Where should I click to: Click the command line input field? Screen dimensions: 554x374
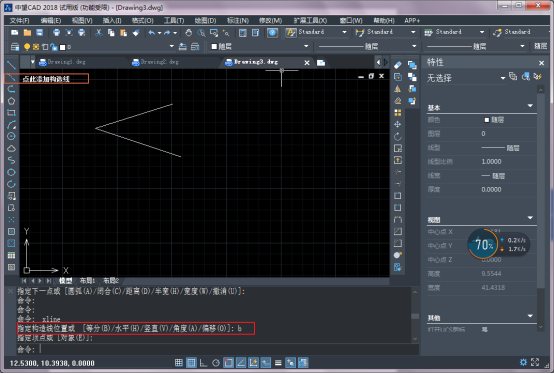[226, 349]
